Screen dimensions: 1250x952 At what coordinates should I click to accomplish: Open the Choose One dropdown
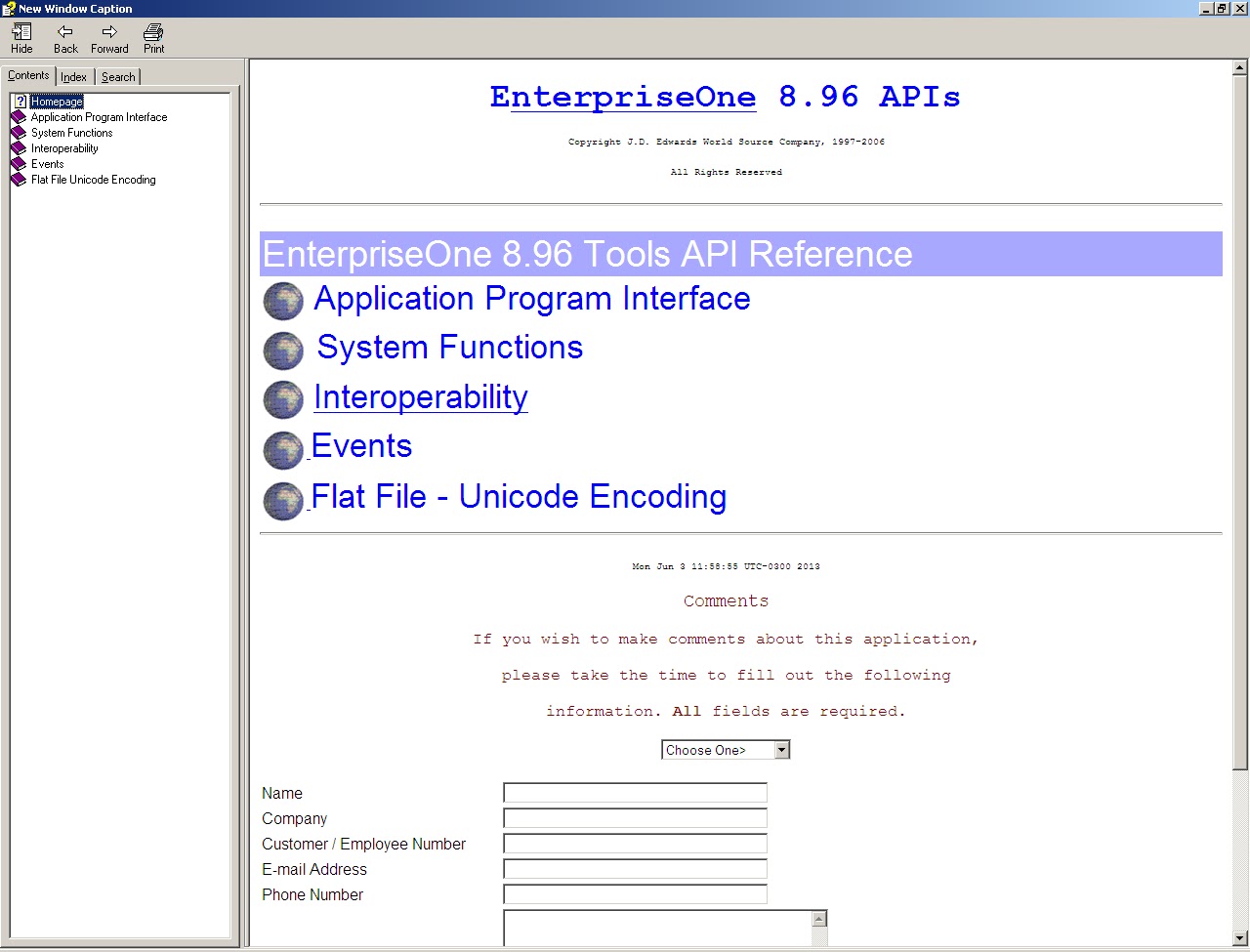pos(781,749)
